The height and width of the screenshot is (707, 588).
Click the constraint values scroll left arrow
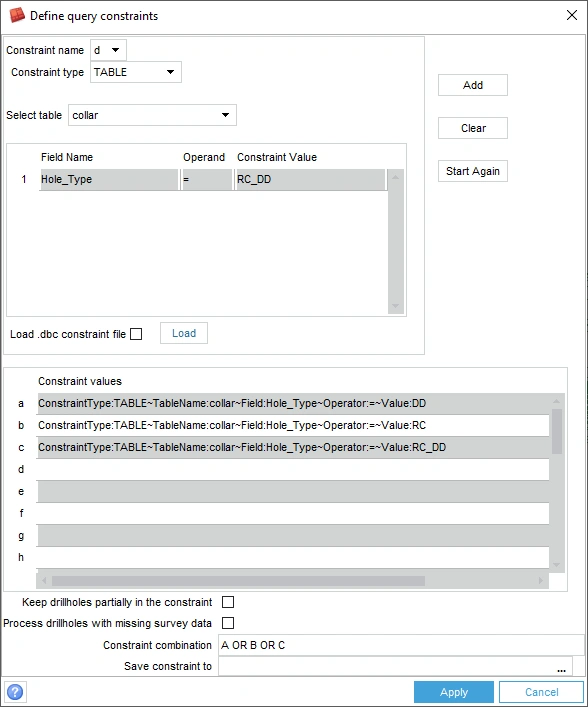tap(44, 581)
